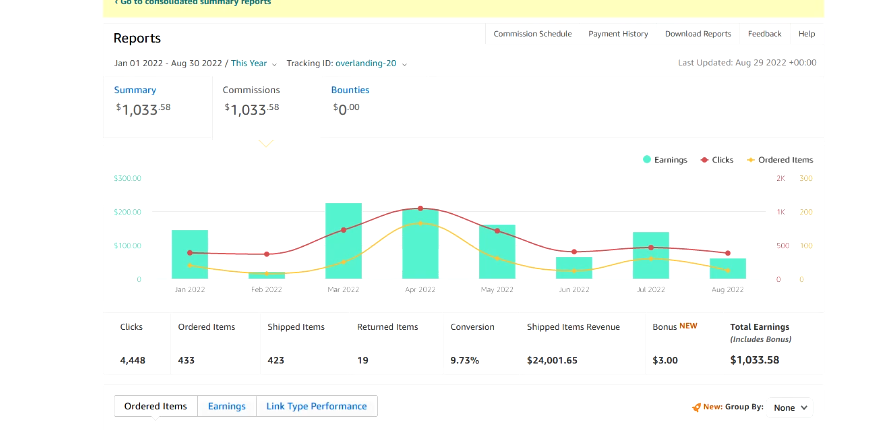Image resolution: width=896 pixels, height=430 pixels.
Task: Click the yellow Ordered Items point for Apr 2022
Action: tap(420, 223)
